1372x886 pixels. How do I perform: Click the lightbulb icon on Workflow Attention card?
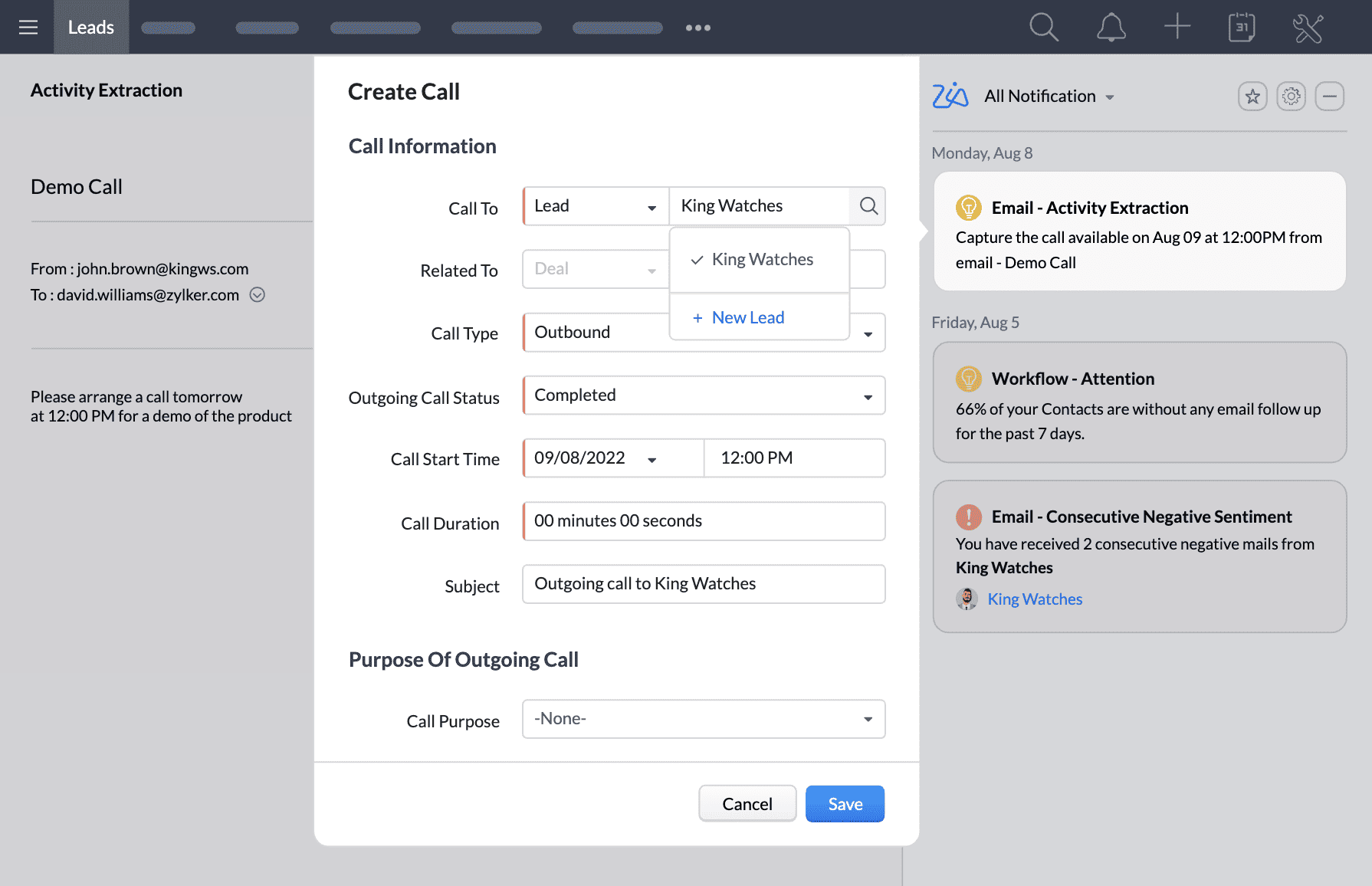coord(969,379)
